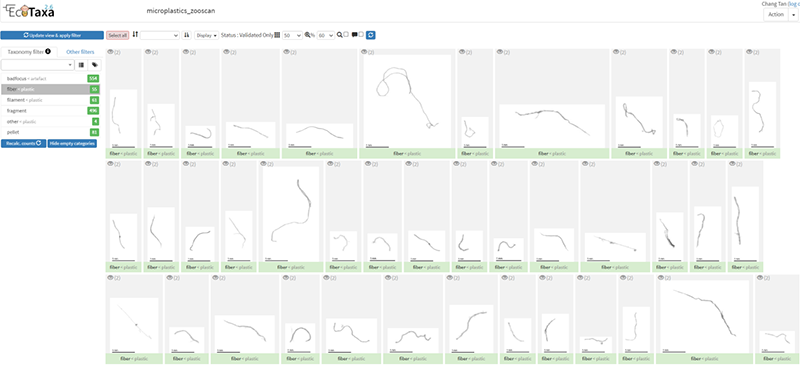Open the Display dropdown menu
The height and width of the screenshot is (366, 800).
(207, 35)
